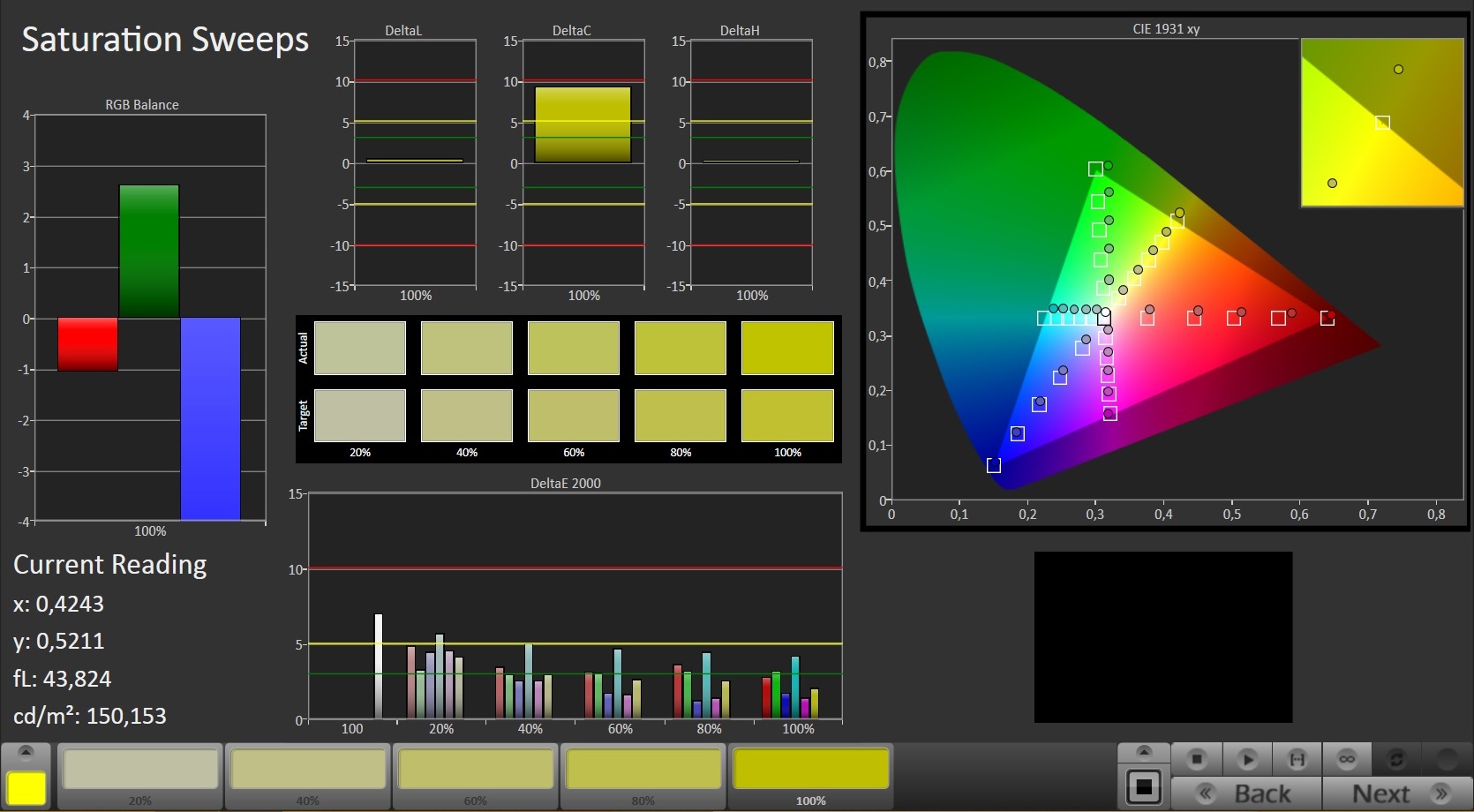Select the 40% saturation patch in bottom strip
The image size is (1474, 812).
308,770
